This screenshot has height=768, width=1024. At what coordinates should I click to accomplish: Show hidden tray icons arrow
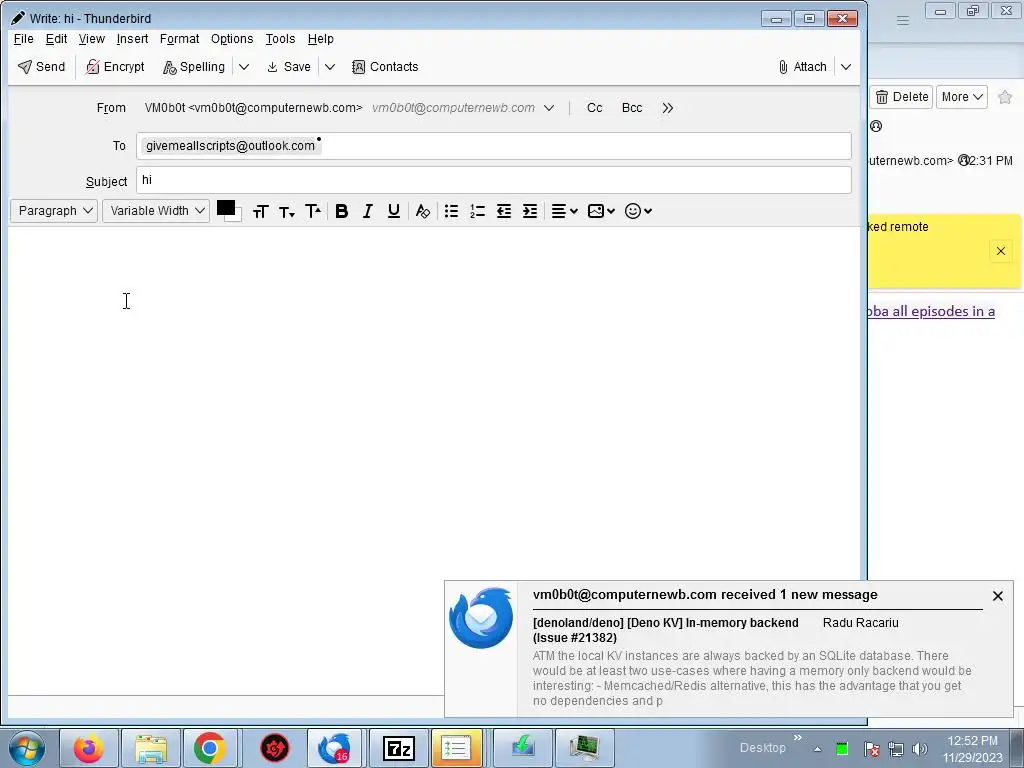(817, 749)
